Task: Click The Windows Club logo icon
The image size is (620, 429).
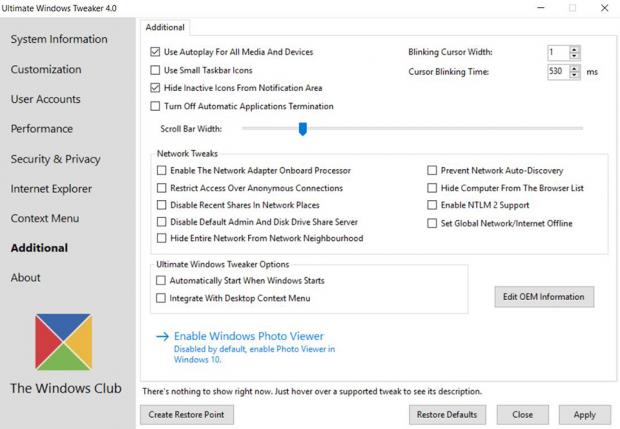Action: pyautogui.click(x=64, y=342)
